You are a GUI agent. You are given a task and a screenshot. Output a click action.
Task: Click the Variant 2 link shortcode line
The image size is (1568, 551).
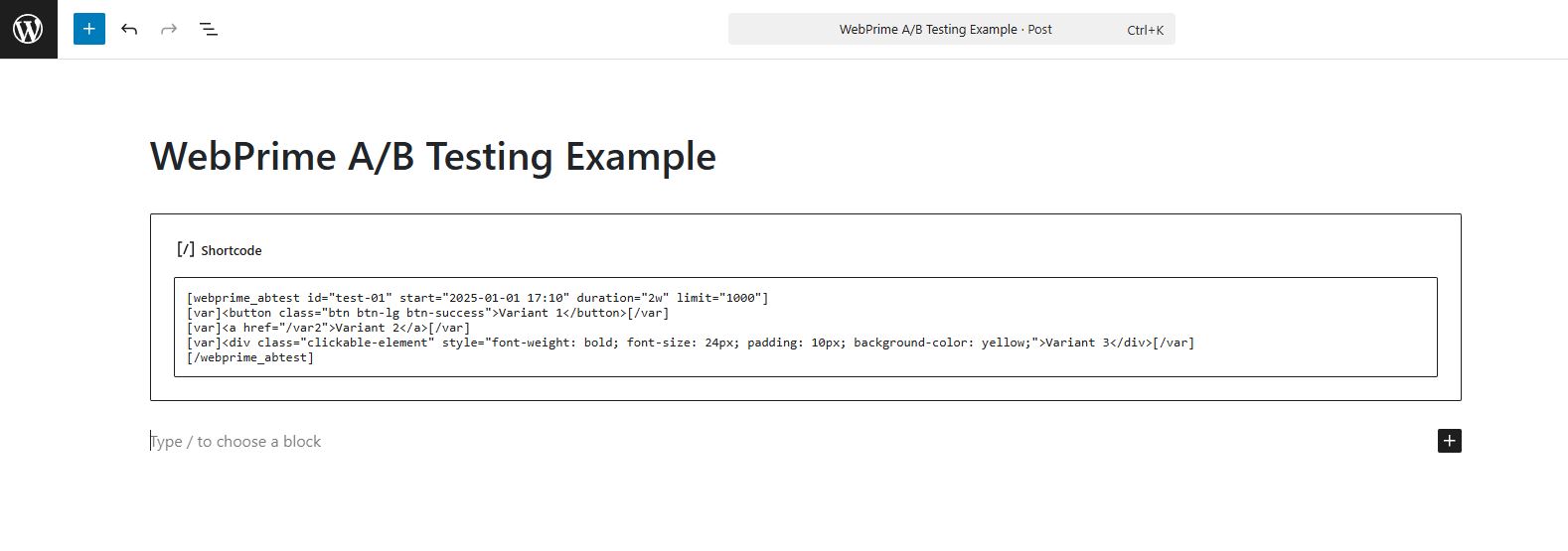pos(328,328)
